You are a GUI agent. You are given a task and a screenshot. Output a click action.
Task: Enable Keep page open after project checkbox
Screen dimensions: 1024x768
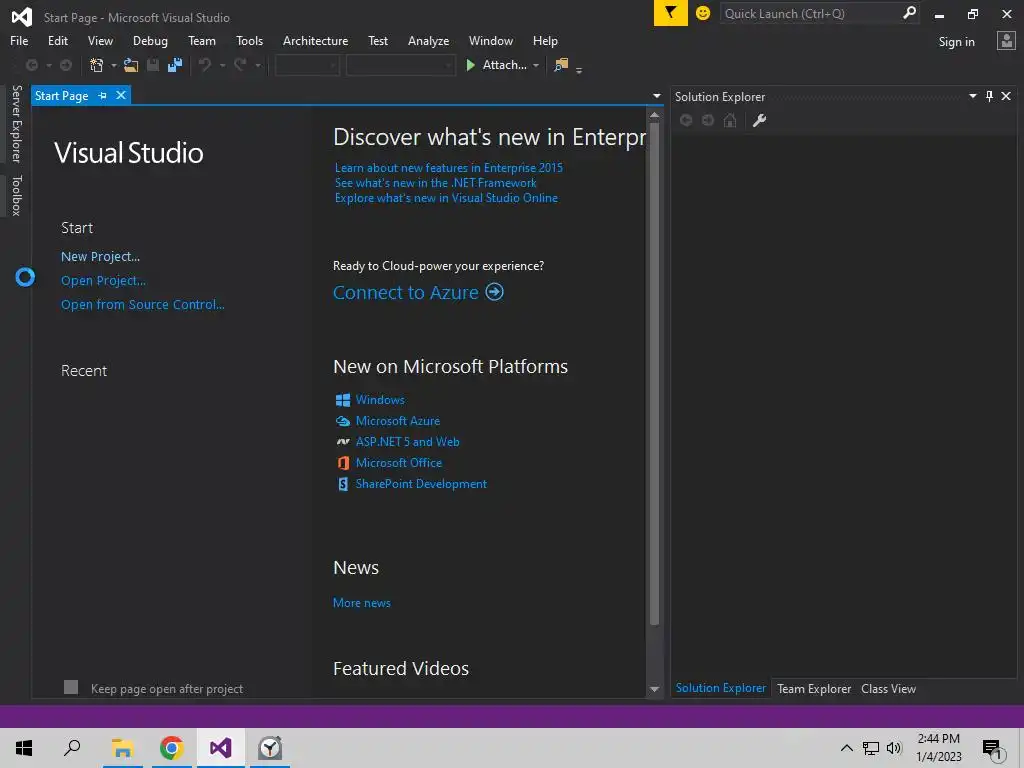point(71,687)
